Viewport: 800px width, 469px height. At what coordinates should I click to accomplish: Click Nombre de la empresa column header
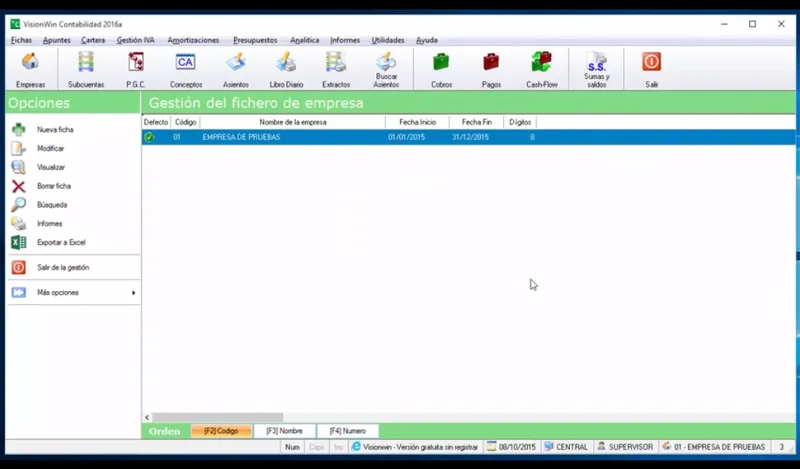click(x=293, y=122)
